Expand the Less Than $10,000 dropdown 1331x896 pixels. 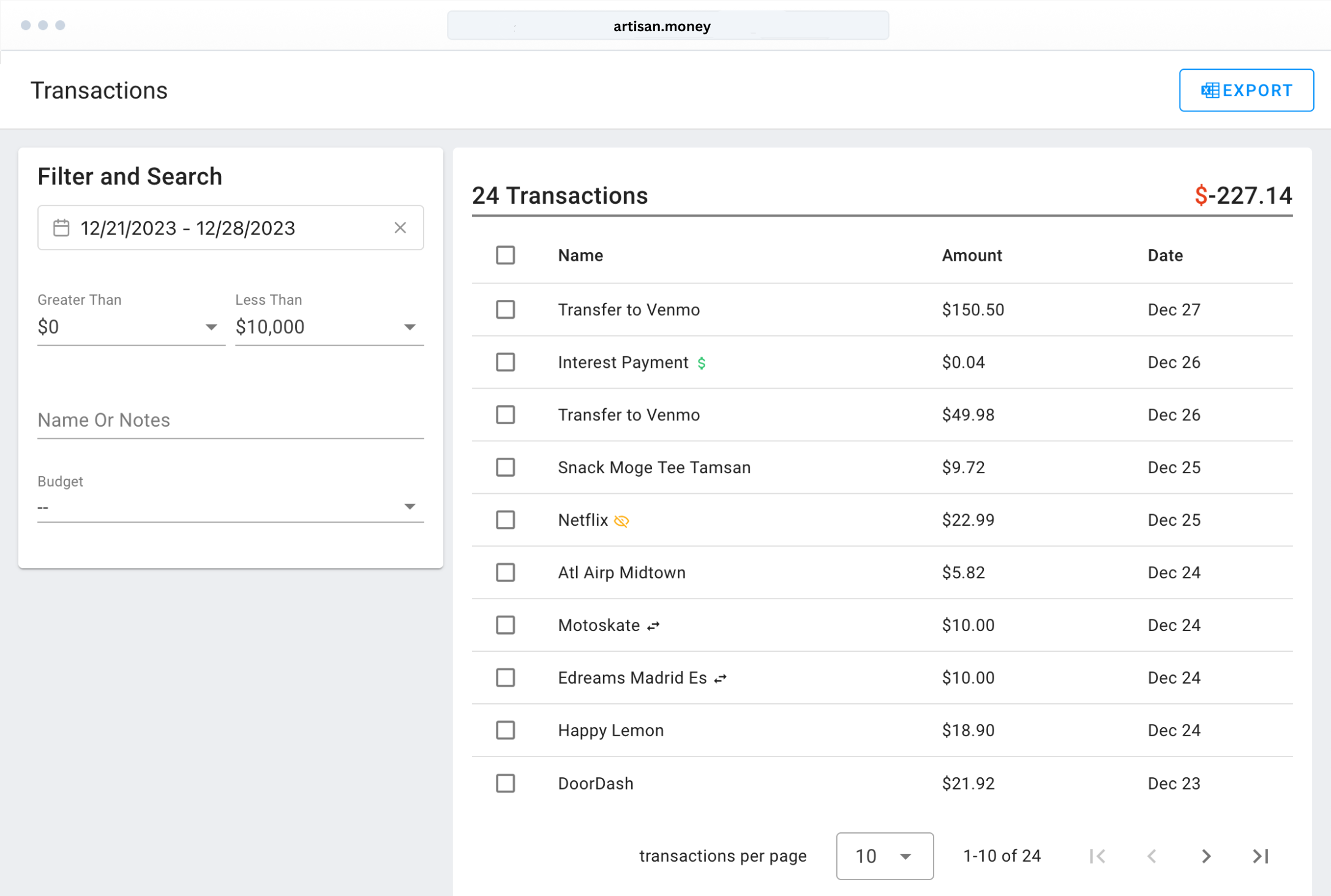(x=329, y=327)
